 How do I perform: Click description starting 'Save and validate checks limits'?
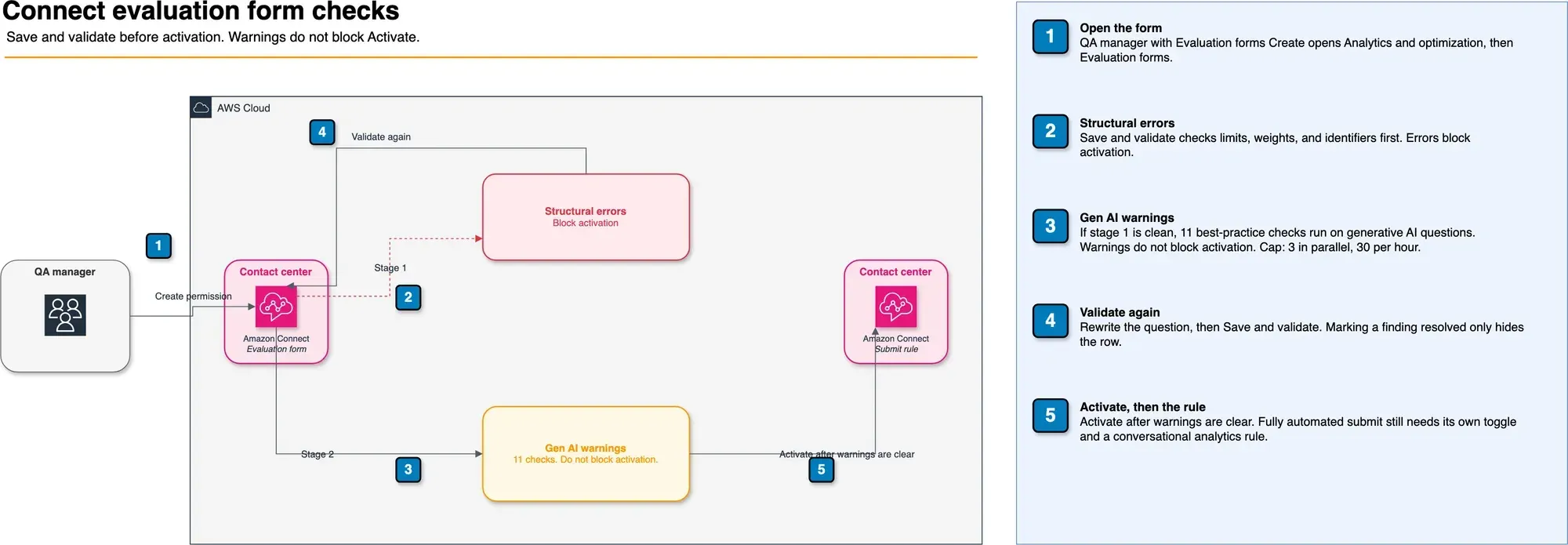tap(1275, 145)
